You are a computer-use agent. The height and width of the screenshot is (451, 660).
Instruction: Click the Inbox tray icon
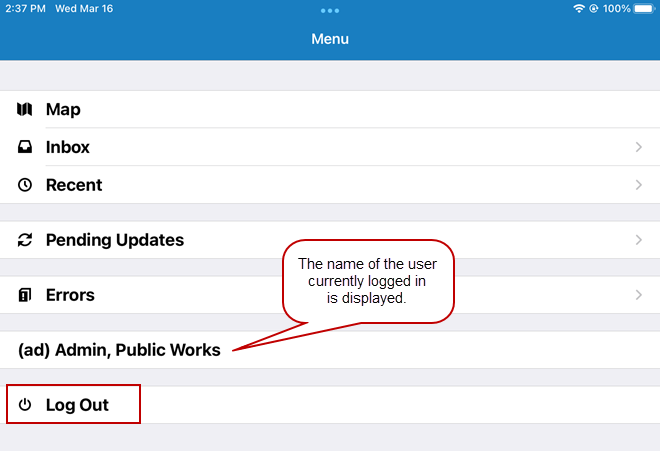pos(25,147)
